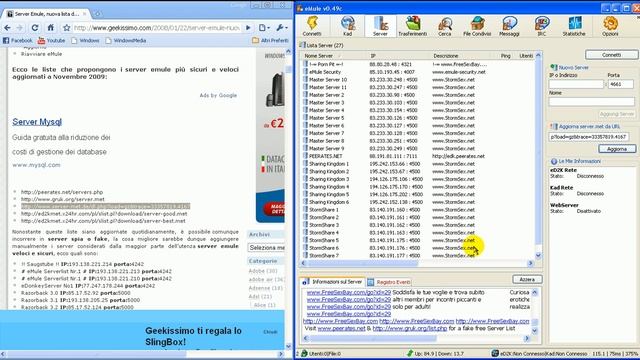Close the Geekissimo SlingBox banner
This screenshot has width=640, height=360.
click(x=270, y=332)
